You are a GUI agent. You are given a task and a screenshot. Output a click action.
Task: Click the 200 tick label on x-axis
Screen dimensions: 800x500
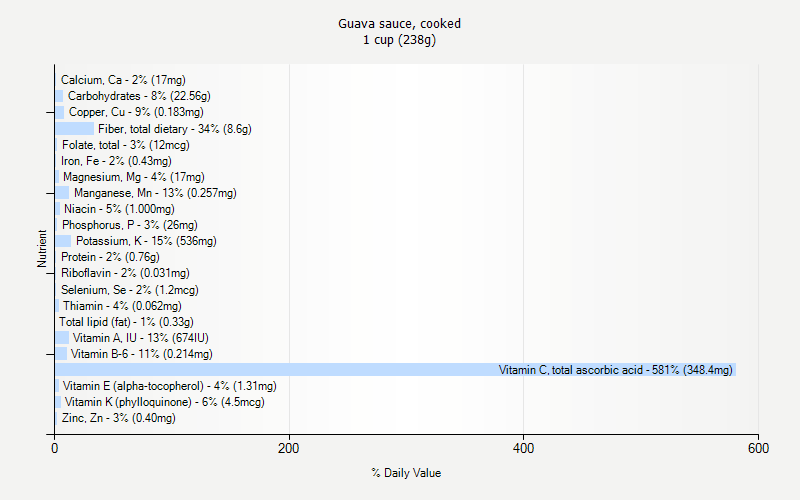pos(289,448)
